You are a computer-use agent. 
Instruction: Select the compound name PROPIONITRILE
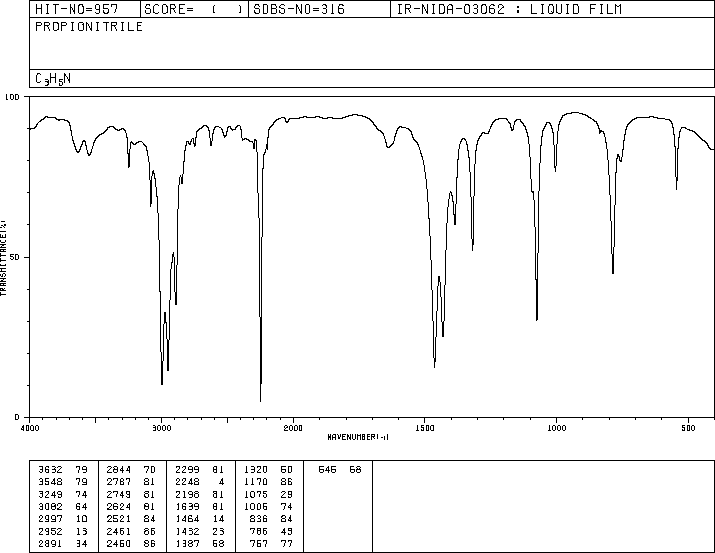[89, 27]
